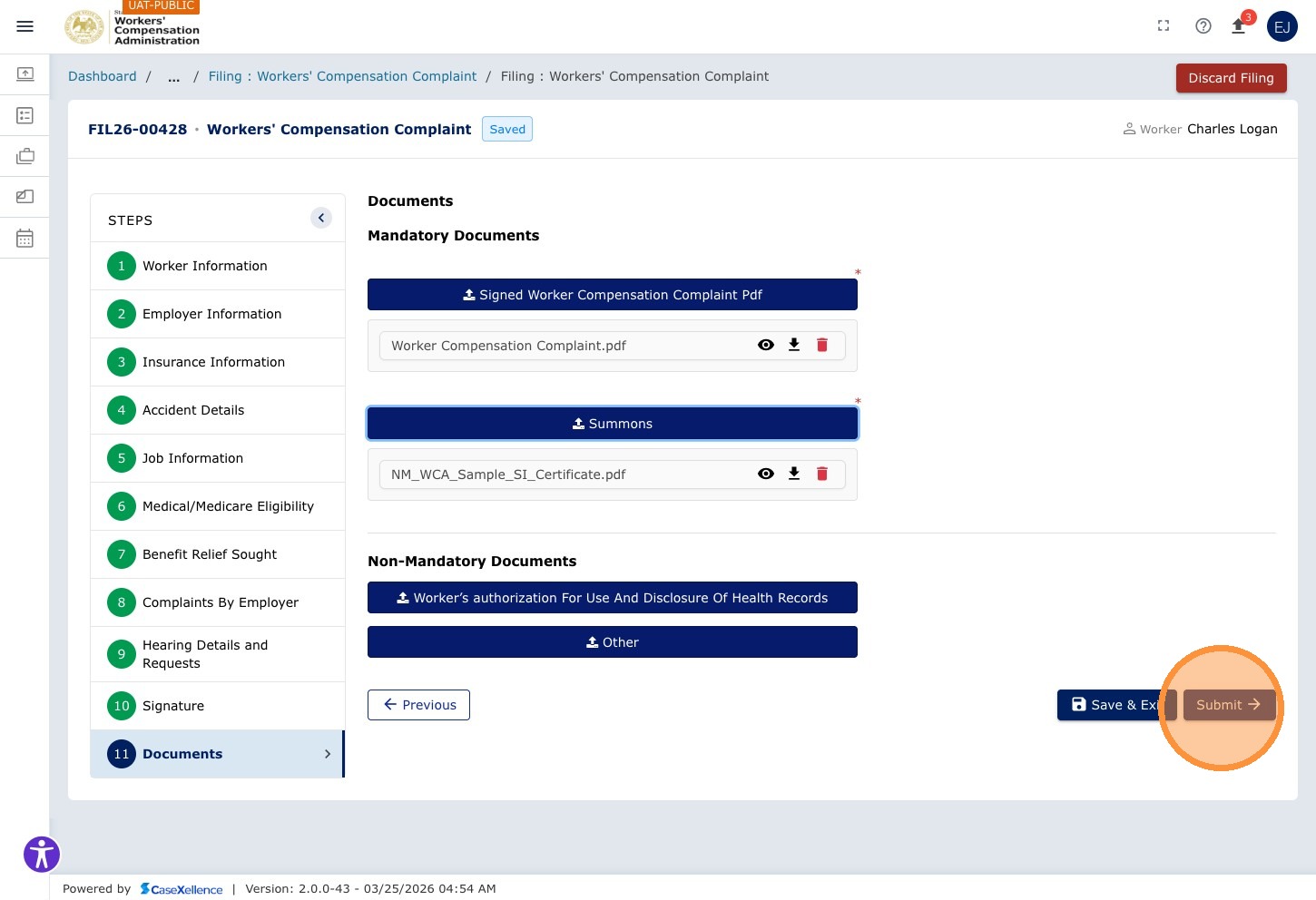Click worker name Charles Logan

pyautogui.click(x=1233, y=129)
